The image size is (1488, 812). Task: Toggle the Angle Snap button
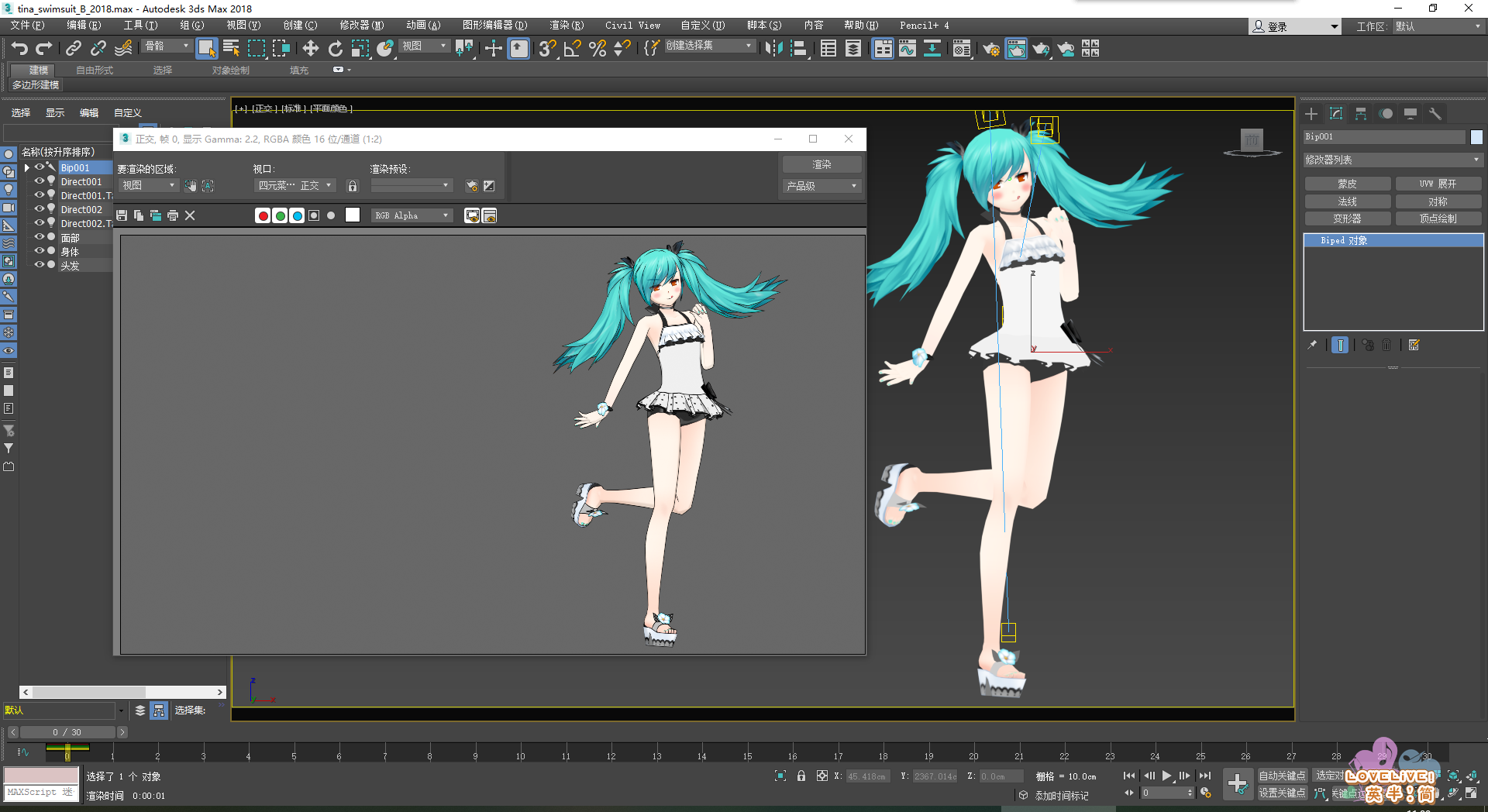(573, 49)
